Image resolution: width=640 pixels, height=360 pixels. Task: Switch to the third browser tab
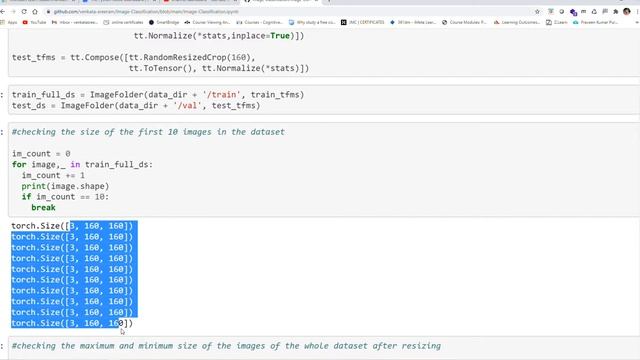[x=199, y=1]
